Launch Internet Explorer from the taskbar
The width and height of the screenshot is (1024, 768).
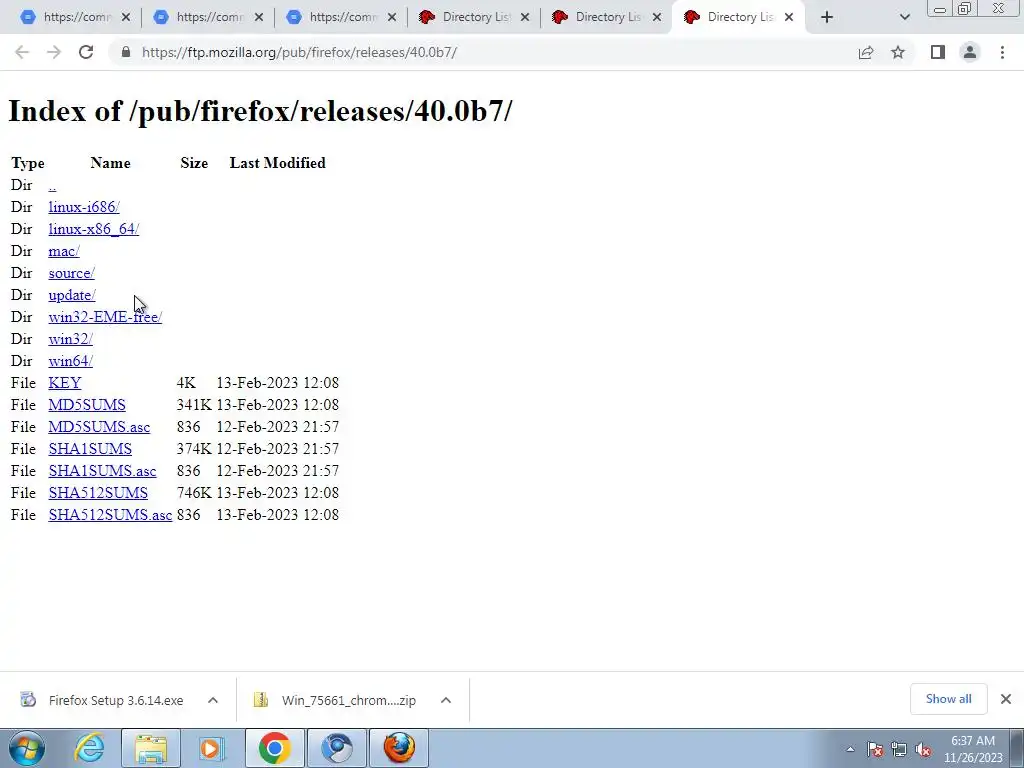click(x=89, y=748)
